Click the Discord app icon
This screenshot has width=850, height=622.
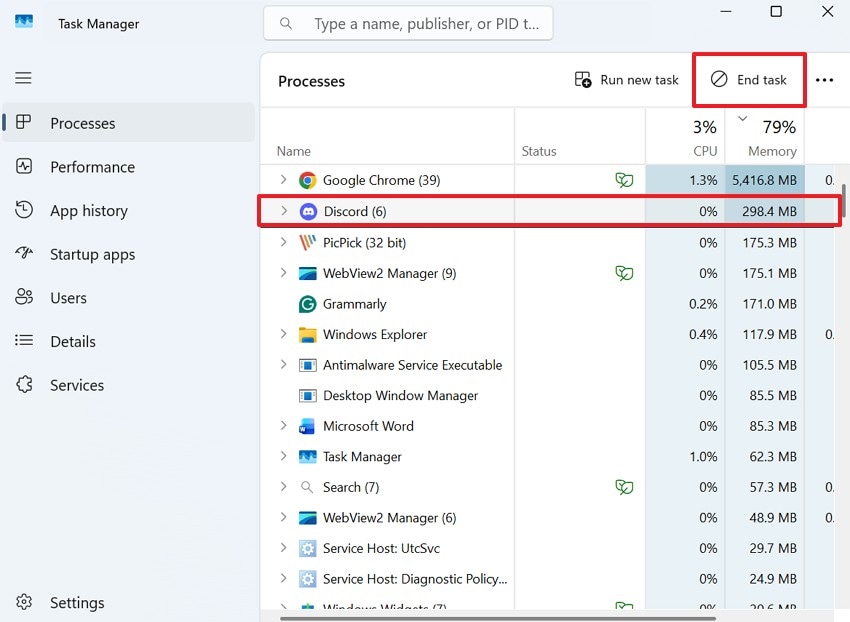point(308,211)
